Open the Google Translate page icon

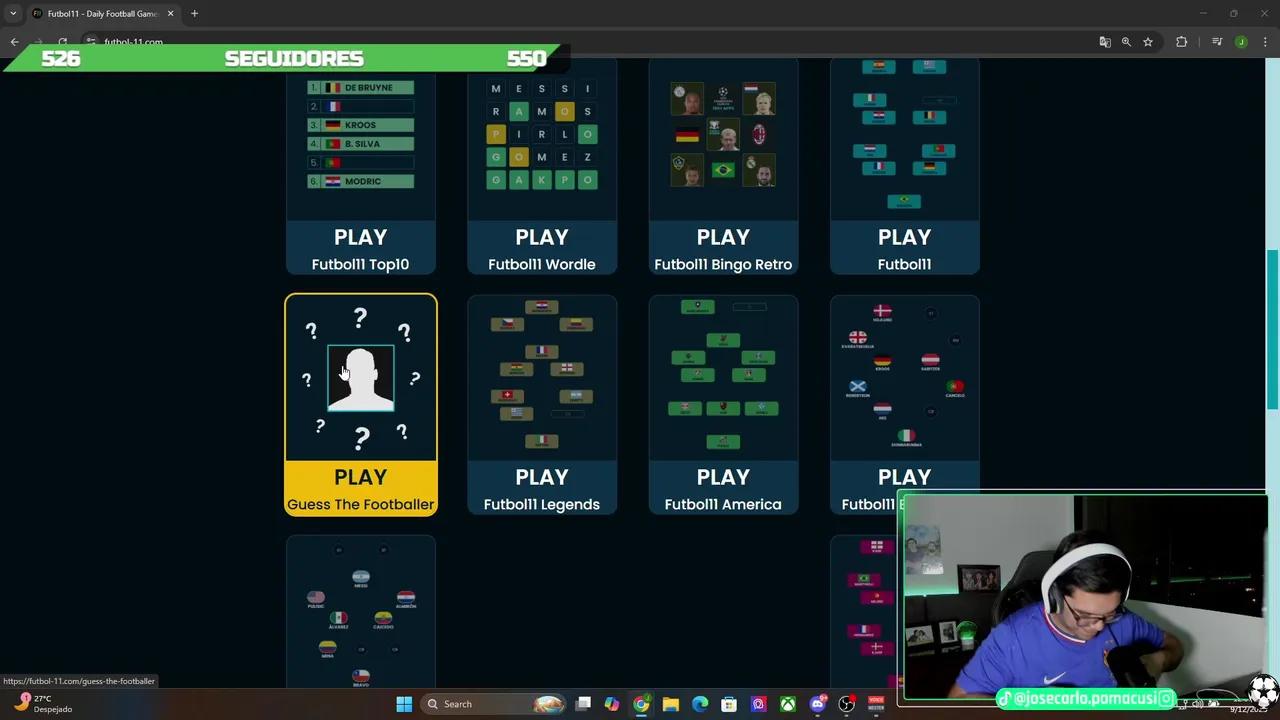(x=1104, y=42)
